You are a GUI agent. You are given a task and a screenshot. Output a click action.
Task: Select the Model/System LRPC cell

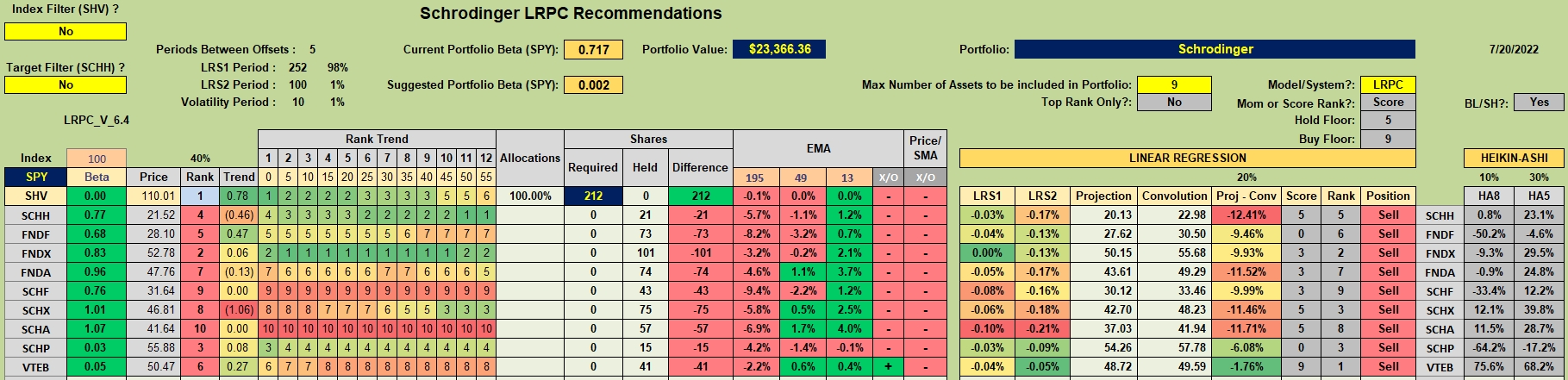coord(1388,84)
